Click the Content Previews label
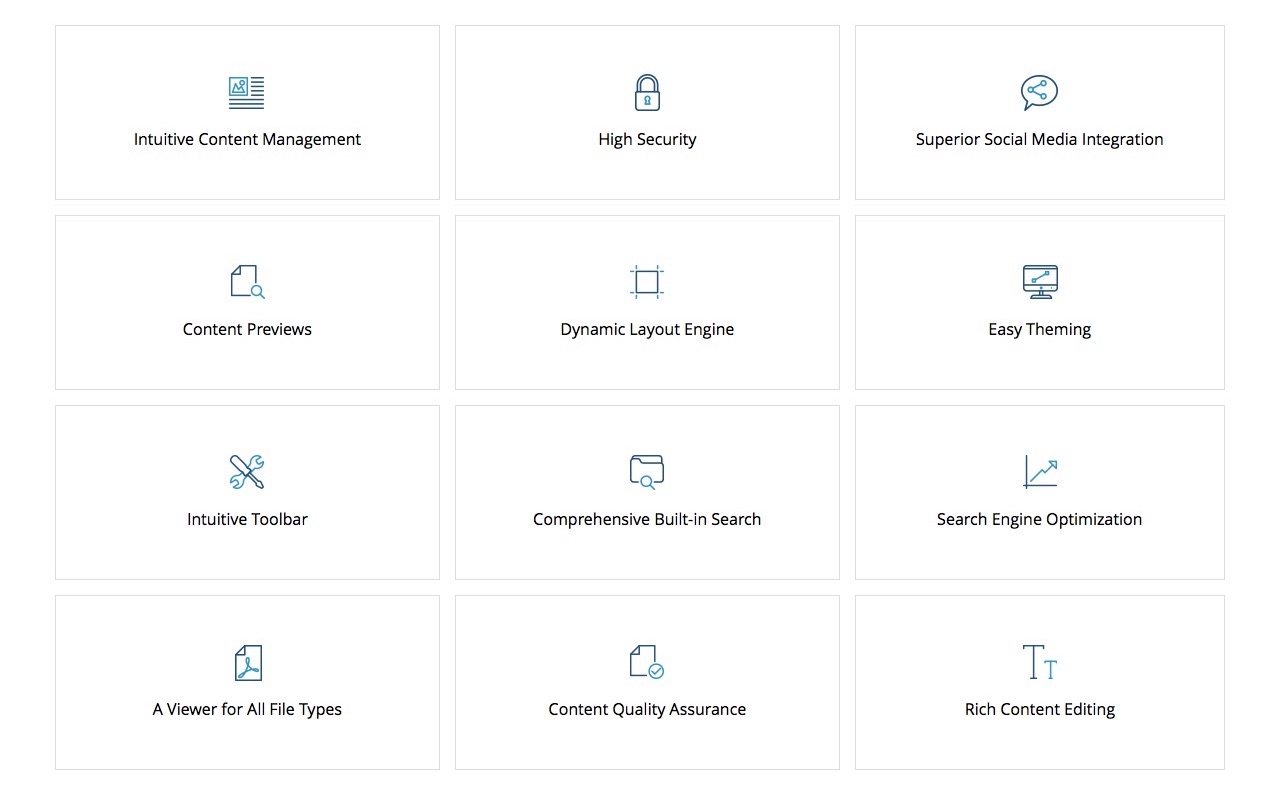This screenshot has height=789, width=1280. (247, 330)
